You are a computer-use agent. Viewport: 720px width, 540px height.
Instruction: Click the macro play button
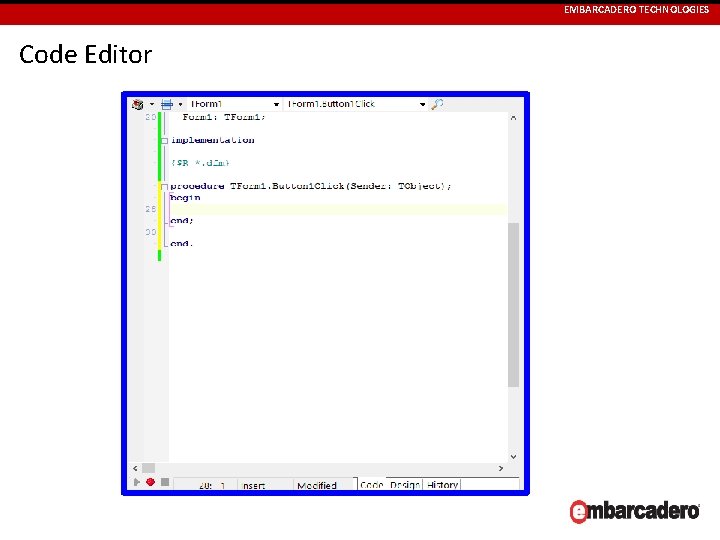tap(137, 482)
